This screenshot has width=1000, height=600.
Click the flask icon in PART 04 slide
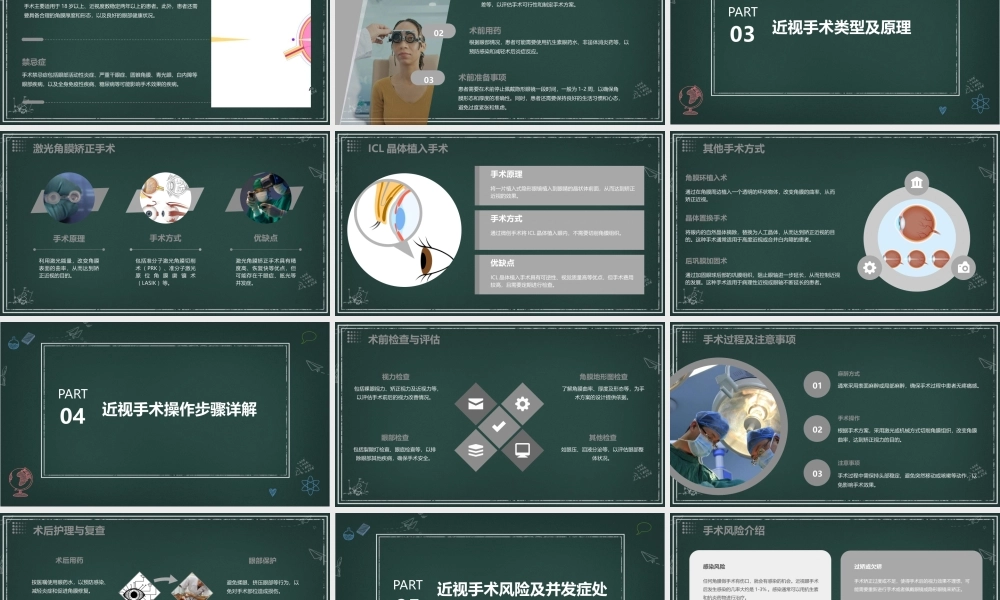click(13, 343)
